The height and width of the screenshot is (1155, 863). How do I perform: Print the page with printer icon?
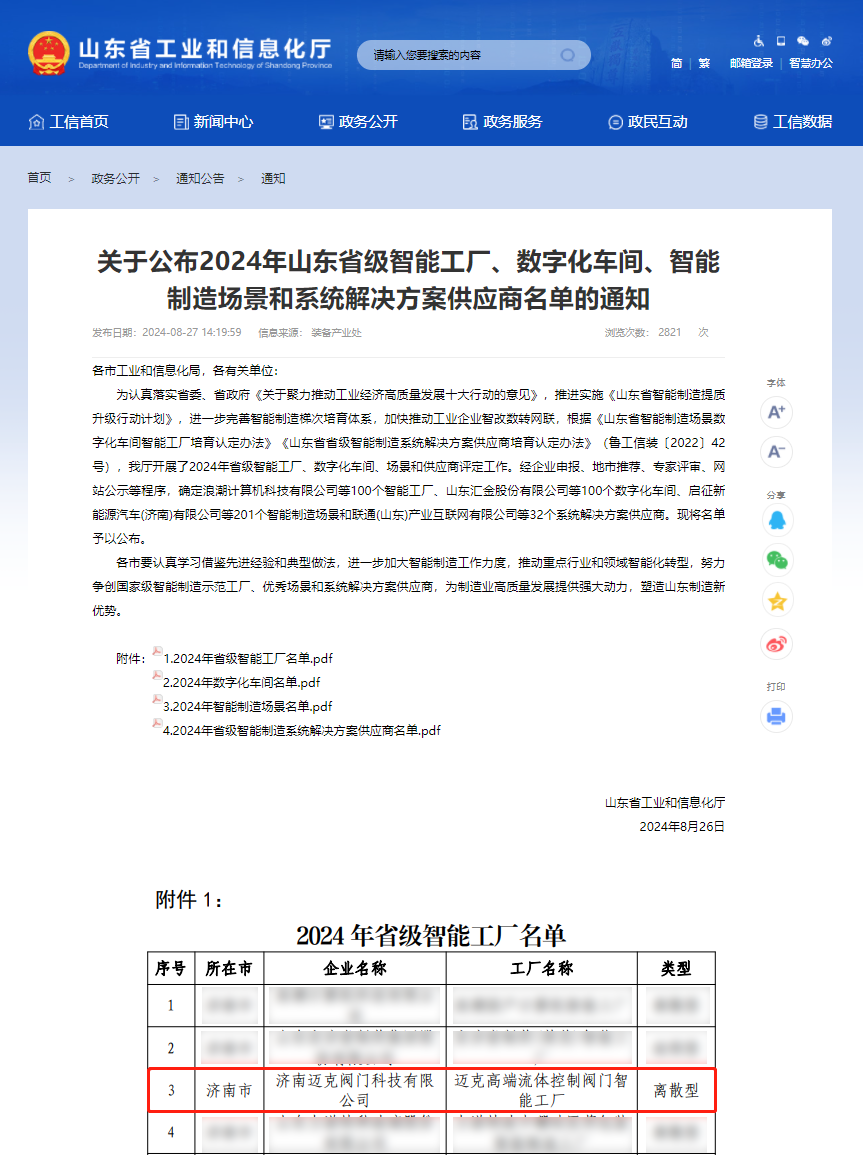click(x=776, y=716)
